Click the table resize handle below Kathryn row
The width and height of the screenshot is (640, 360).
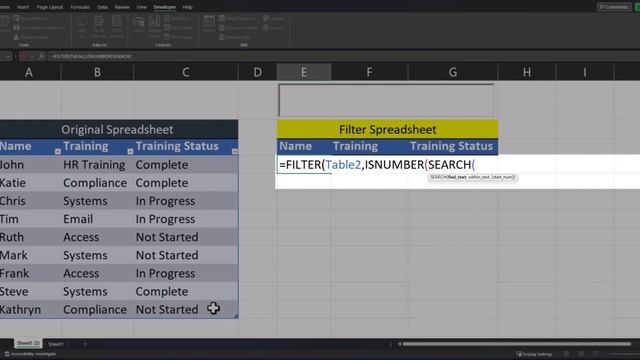click(x=236, y=316)
